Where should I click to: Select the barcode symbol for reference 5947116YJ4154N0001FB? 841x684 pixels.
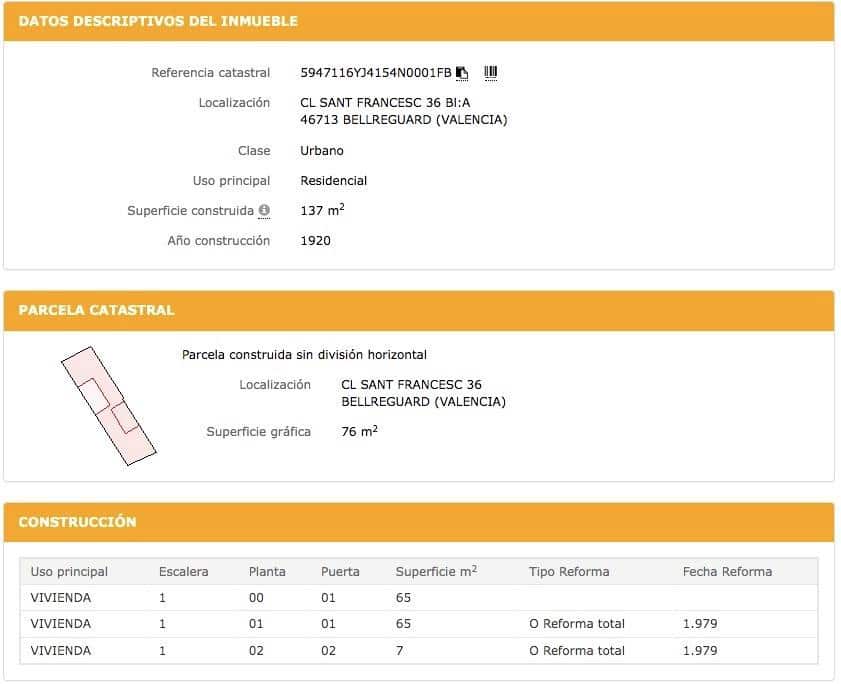(x=489, y=72)
